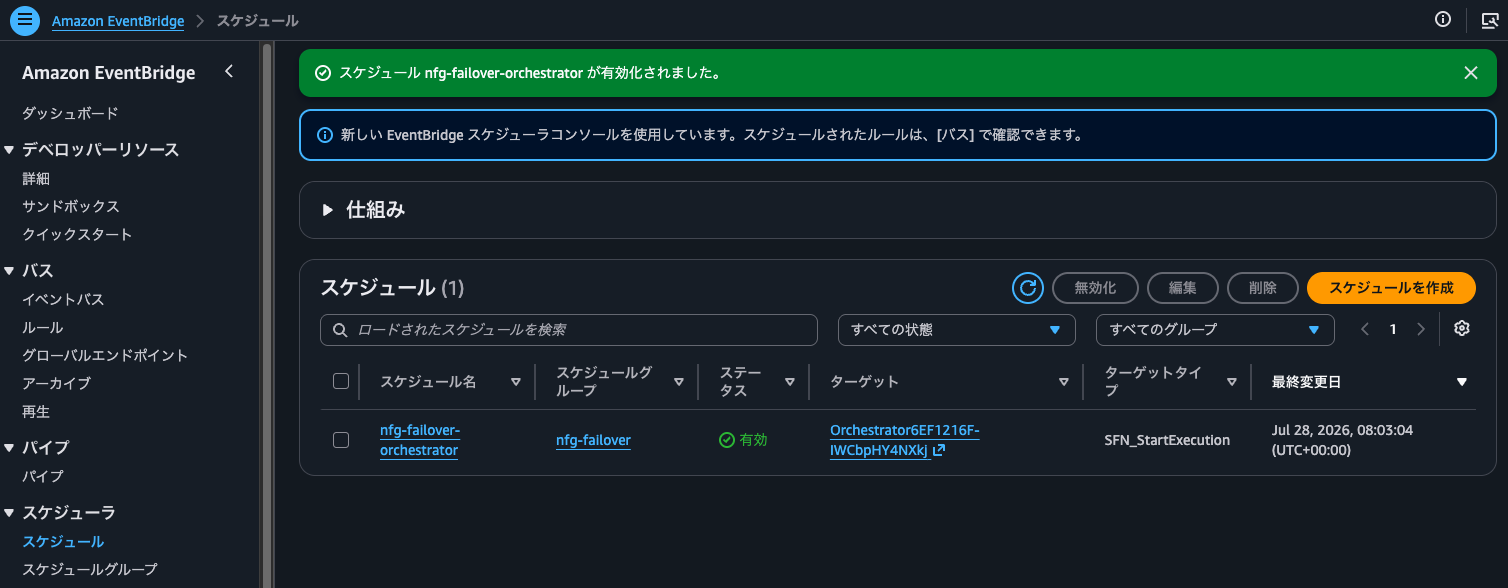Click the info icon in blue banner
The image size is (1508, 588).
point(324,135)
